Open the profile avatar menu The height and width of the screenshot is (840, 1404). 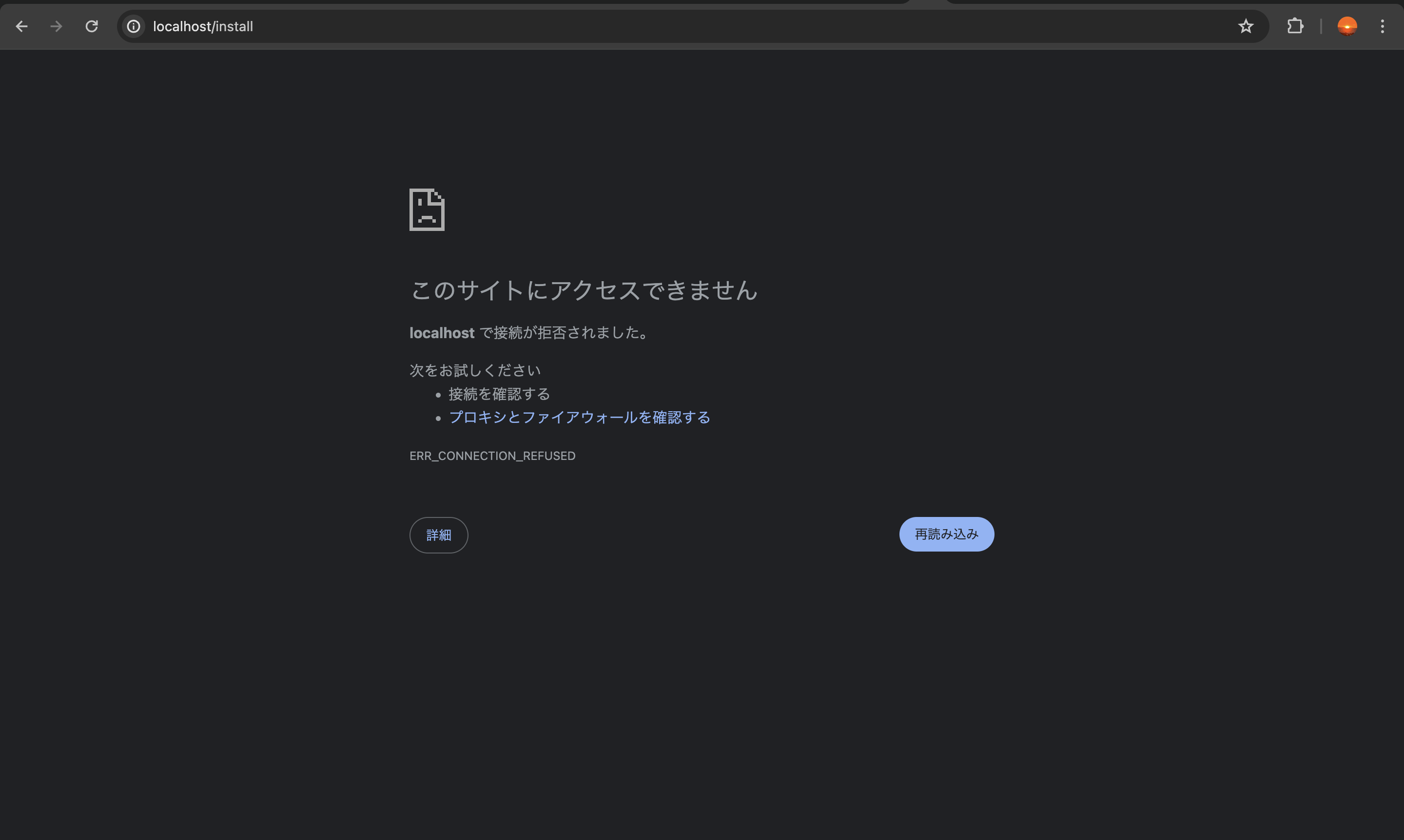coord(1347,26)
